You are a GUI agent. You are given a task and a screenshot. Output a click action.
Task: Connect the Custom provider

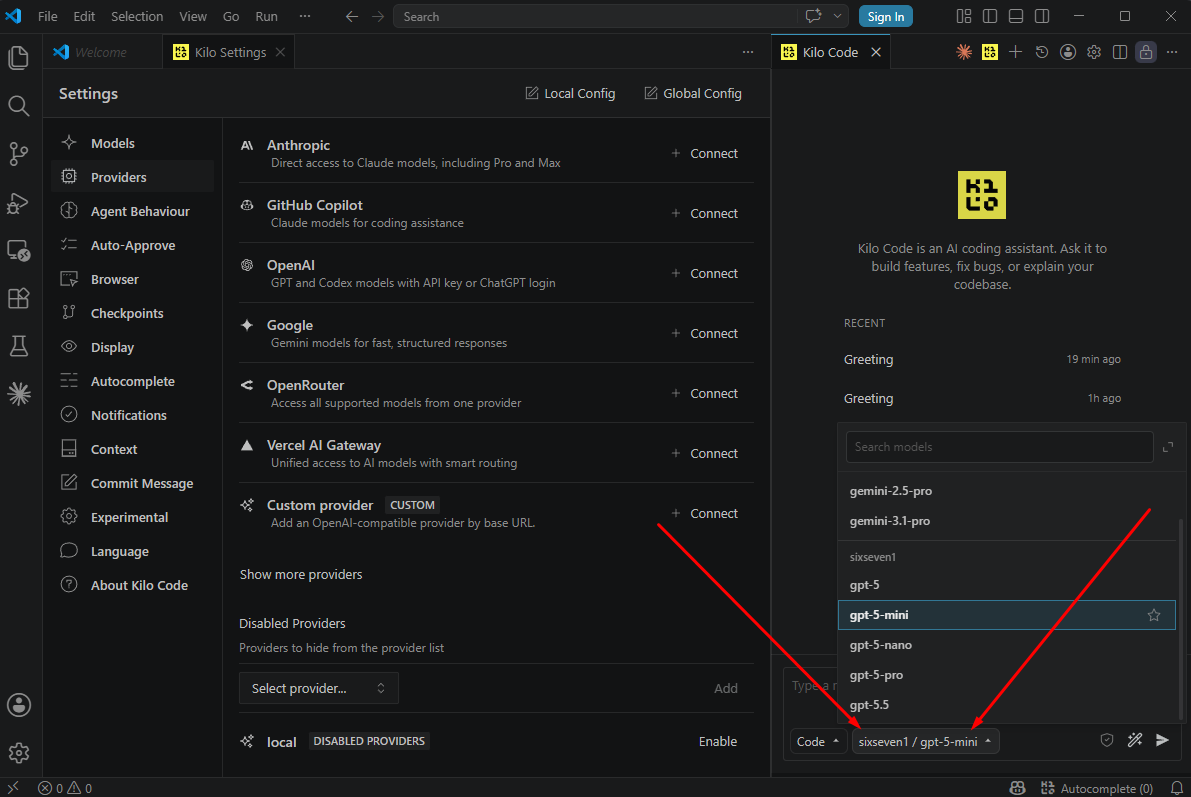[704, 514]
